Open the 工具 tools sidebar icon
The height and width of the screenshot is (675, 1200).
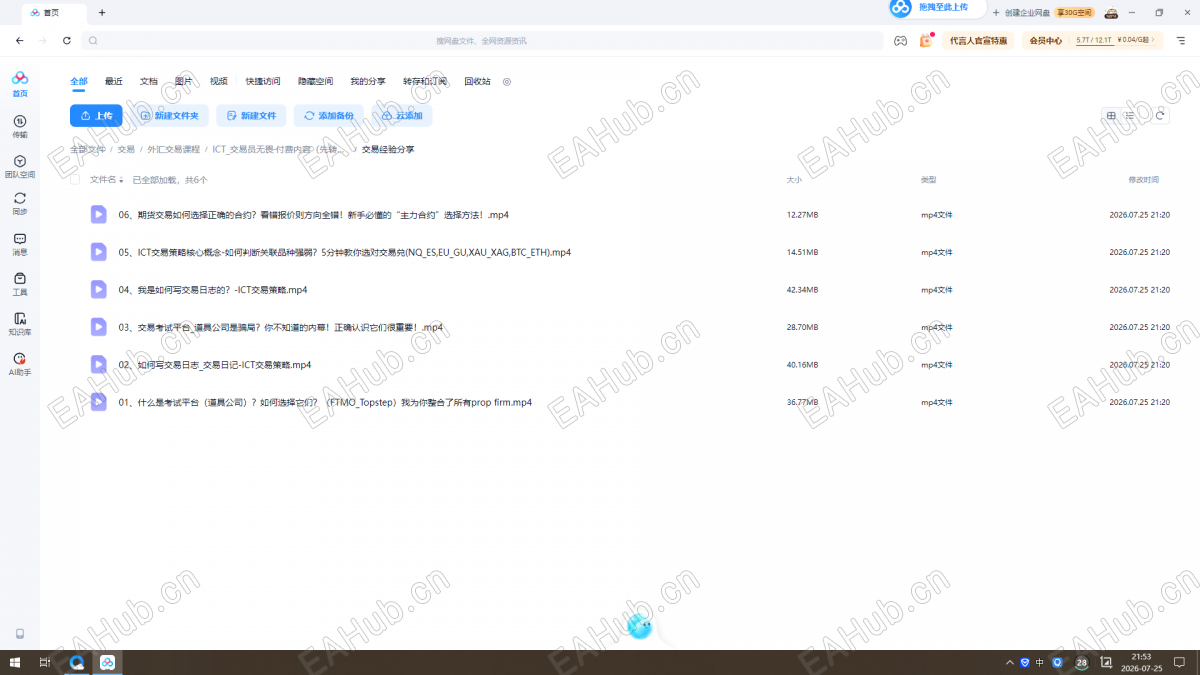(20, 284)
